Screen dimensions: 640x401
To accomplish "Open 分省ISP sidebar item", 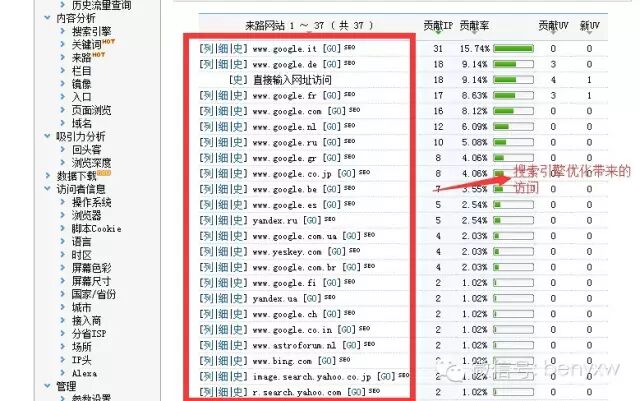I will (x=89, y=334).
